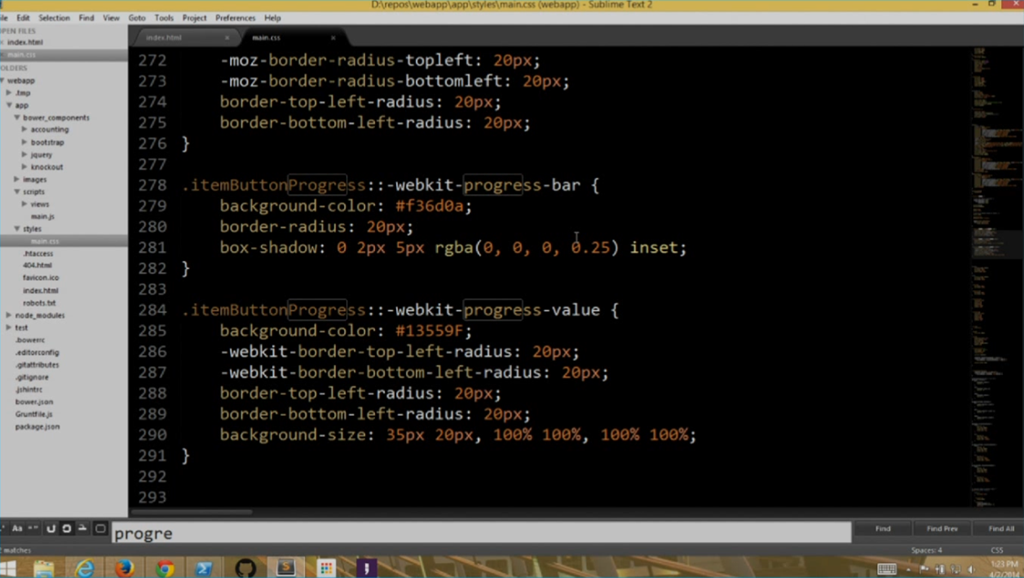Expand the node_modules folder

coord(9,315)
